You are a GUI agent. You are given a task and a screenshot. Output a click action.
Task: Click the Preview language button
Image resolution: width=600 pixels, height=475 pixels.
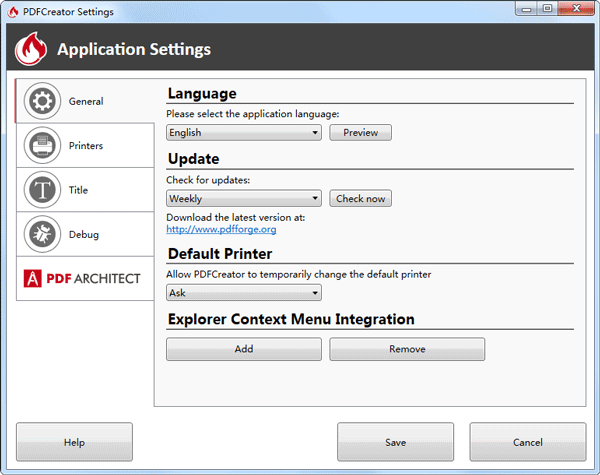360,132
